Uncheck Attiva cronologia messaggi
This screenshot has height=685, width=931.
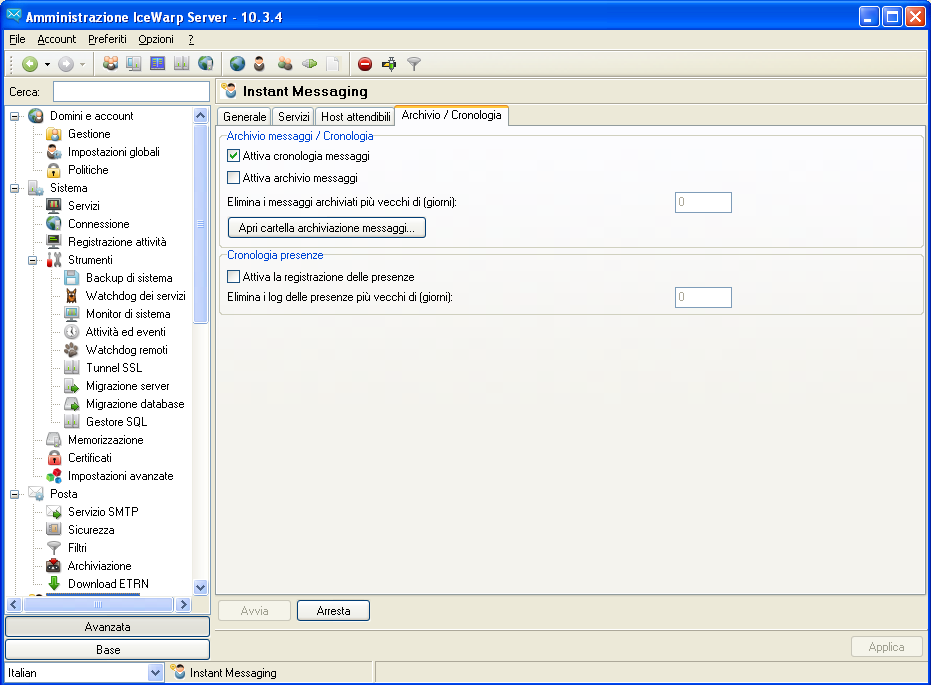(x=234, y=156)
